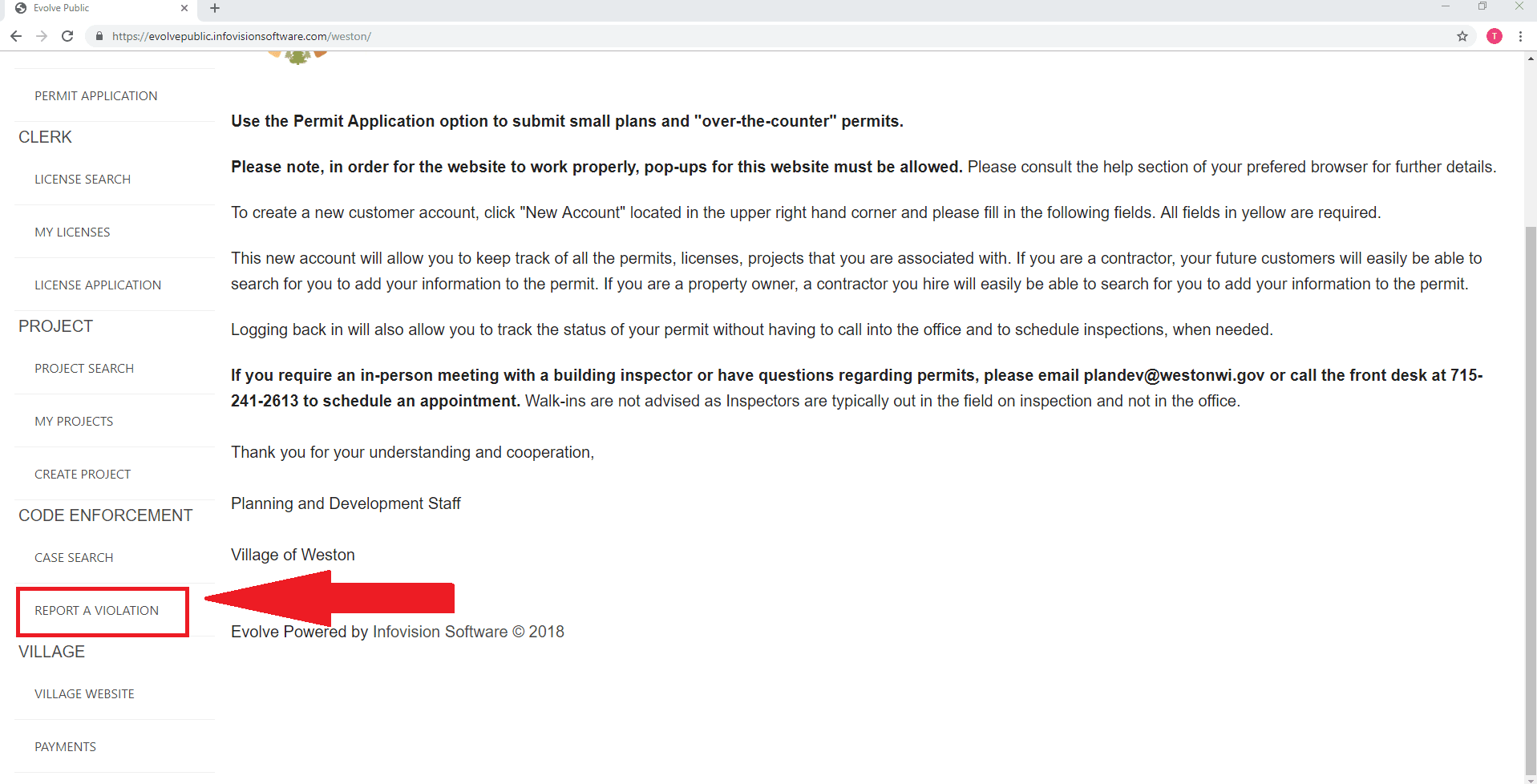Click the page vertical scrollbar

(1531, 481)
